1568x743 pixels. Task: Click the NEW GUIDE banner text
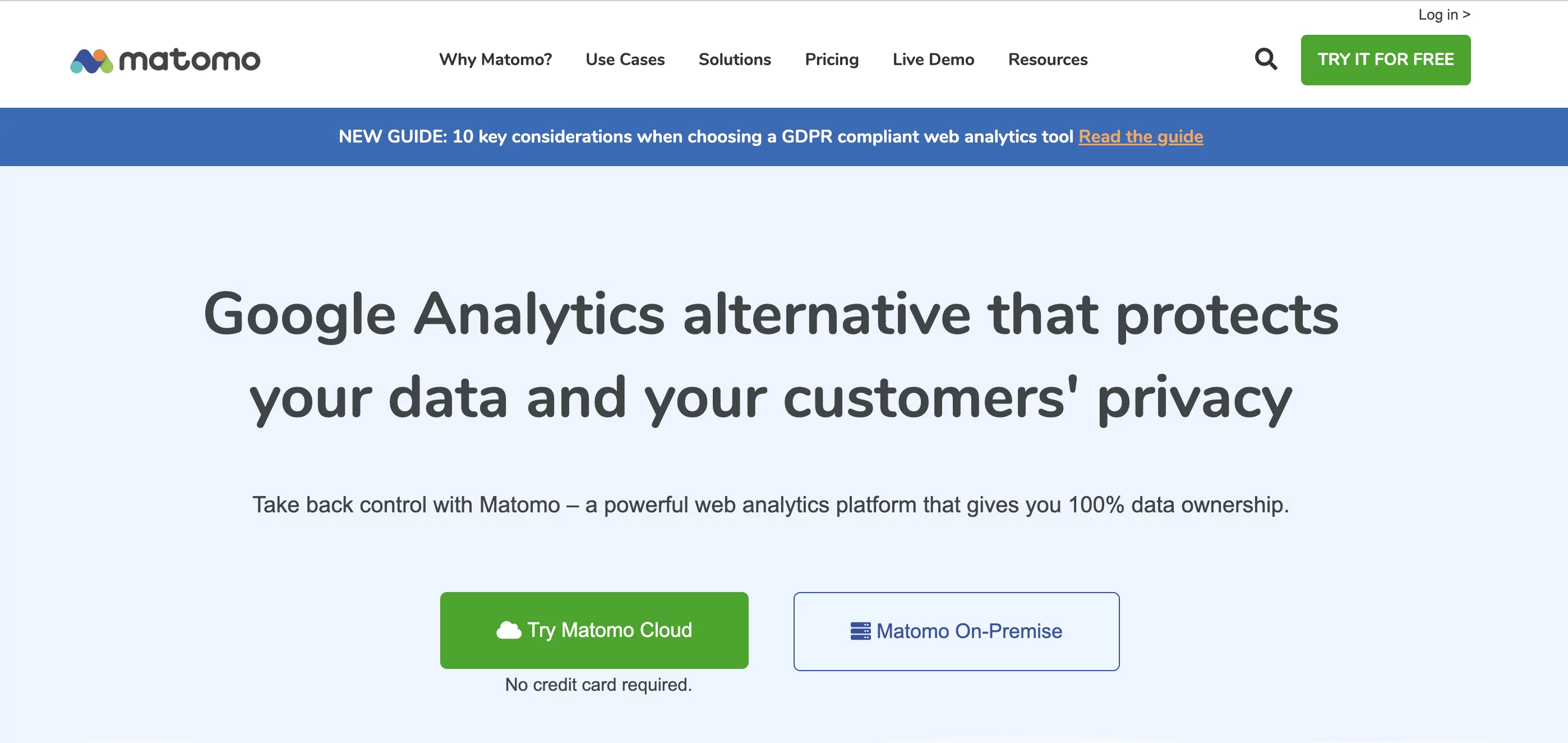point(705,136)
